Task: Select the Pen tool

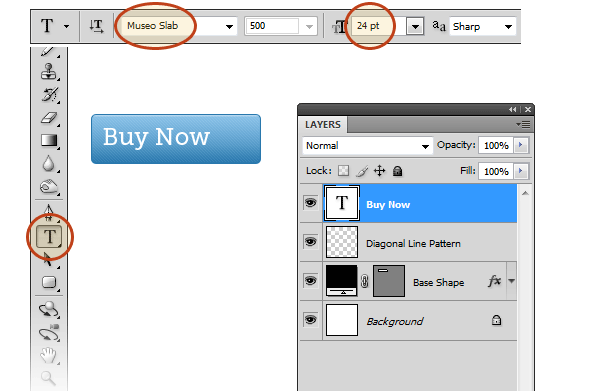Action: pos(49,212)
